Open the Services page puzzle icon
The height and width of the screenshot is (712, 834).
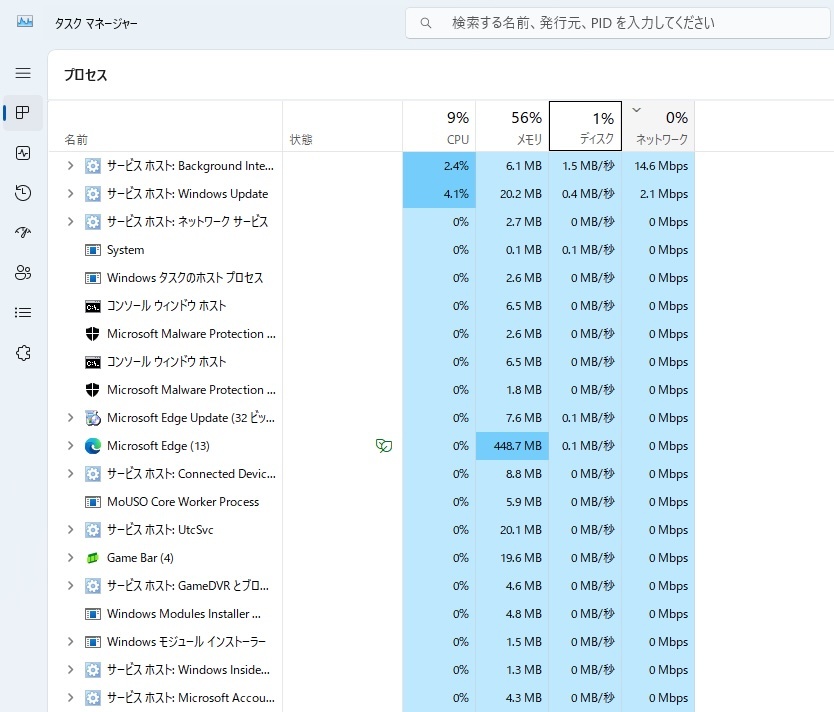[x=23, y=353]
